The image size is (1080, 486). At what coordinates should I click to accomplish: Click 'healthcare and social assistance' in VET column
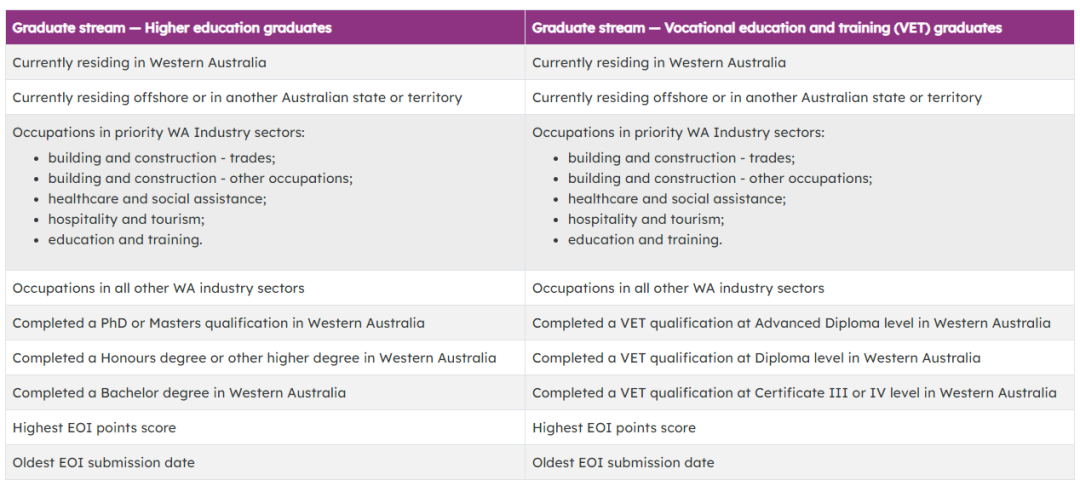(x=676, y=199)
